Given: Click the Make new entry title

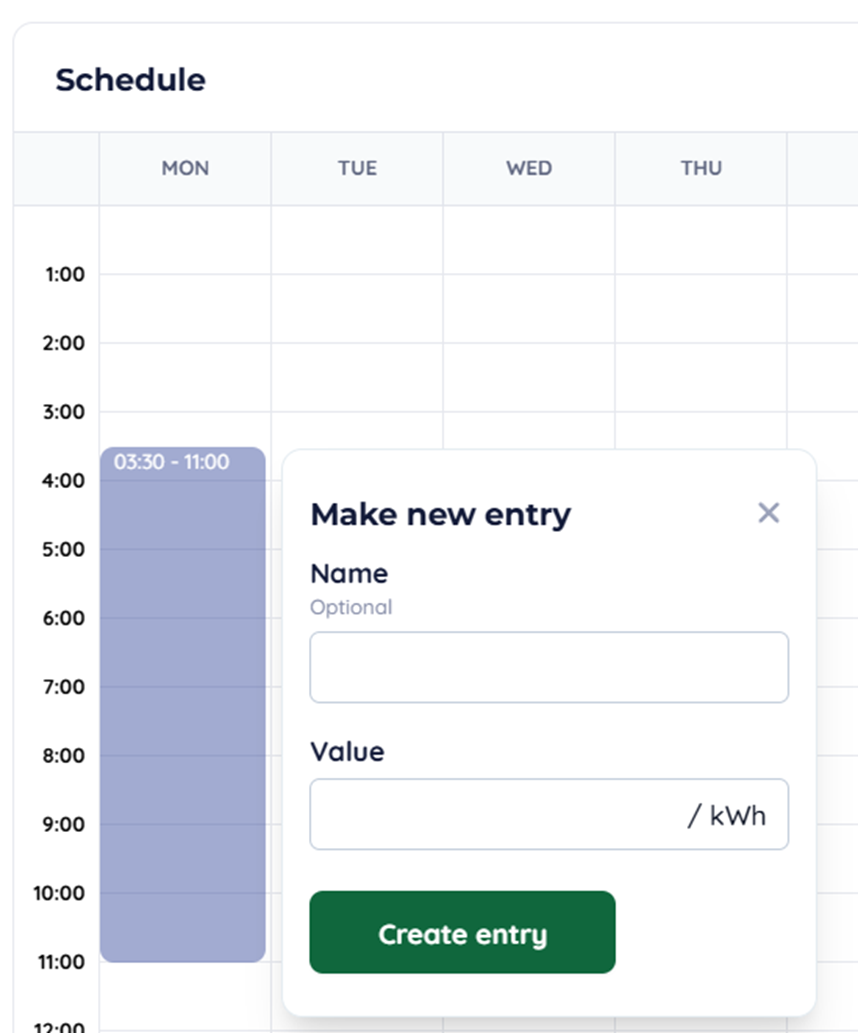Looking at the screenshot, I should click(440, 514).
